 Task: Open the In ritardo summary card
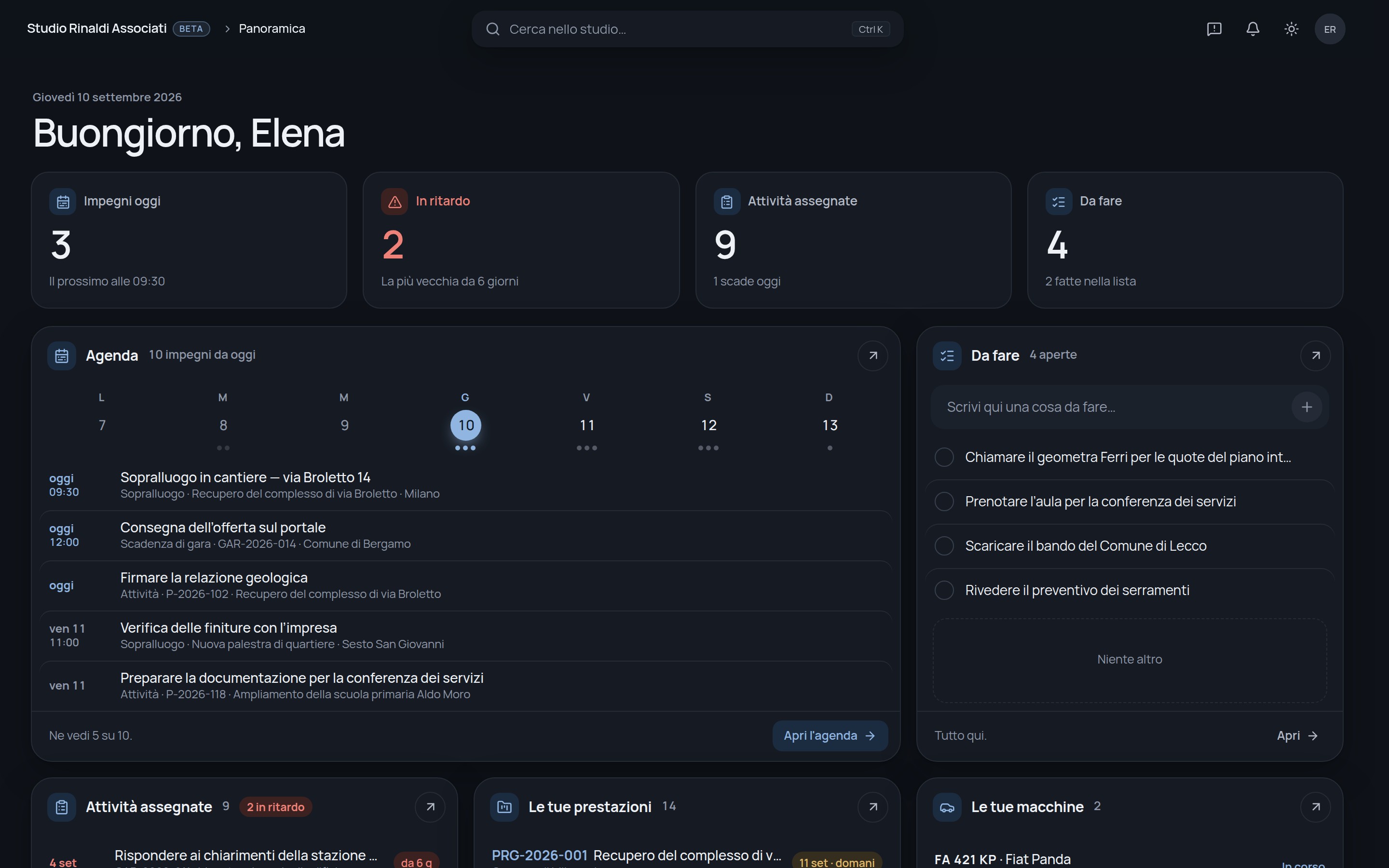point(521,240)
